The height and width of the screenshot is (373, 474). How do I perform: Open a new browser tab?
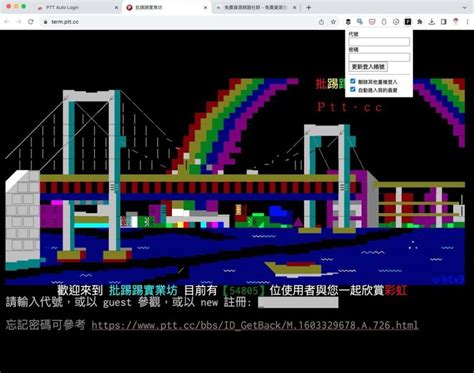[x=308, y=7]
